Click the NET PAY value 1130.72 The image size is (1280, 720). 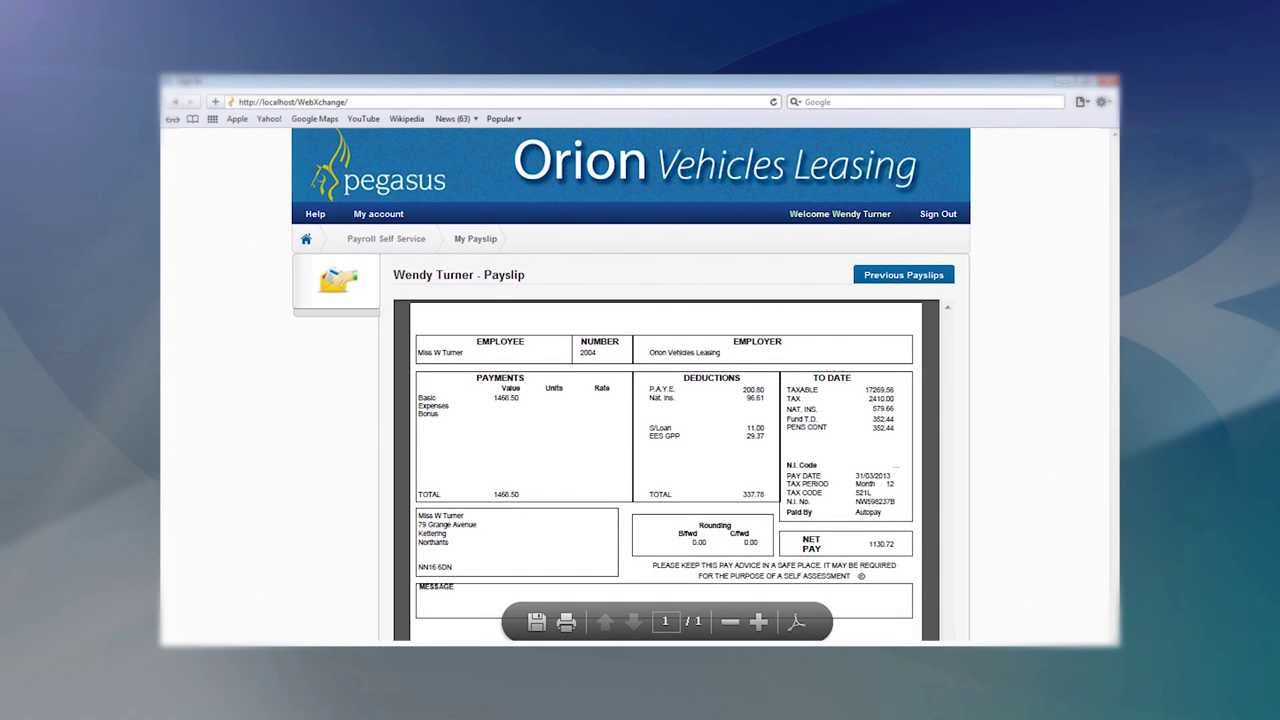pos(881,544)
